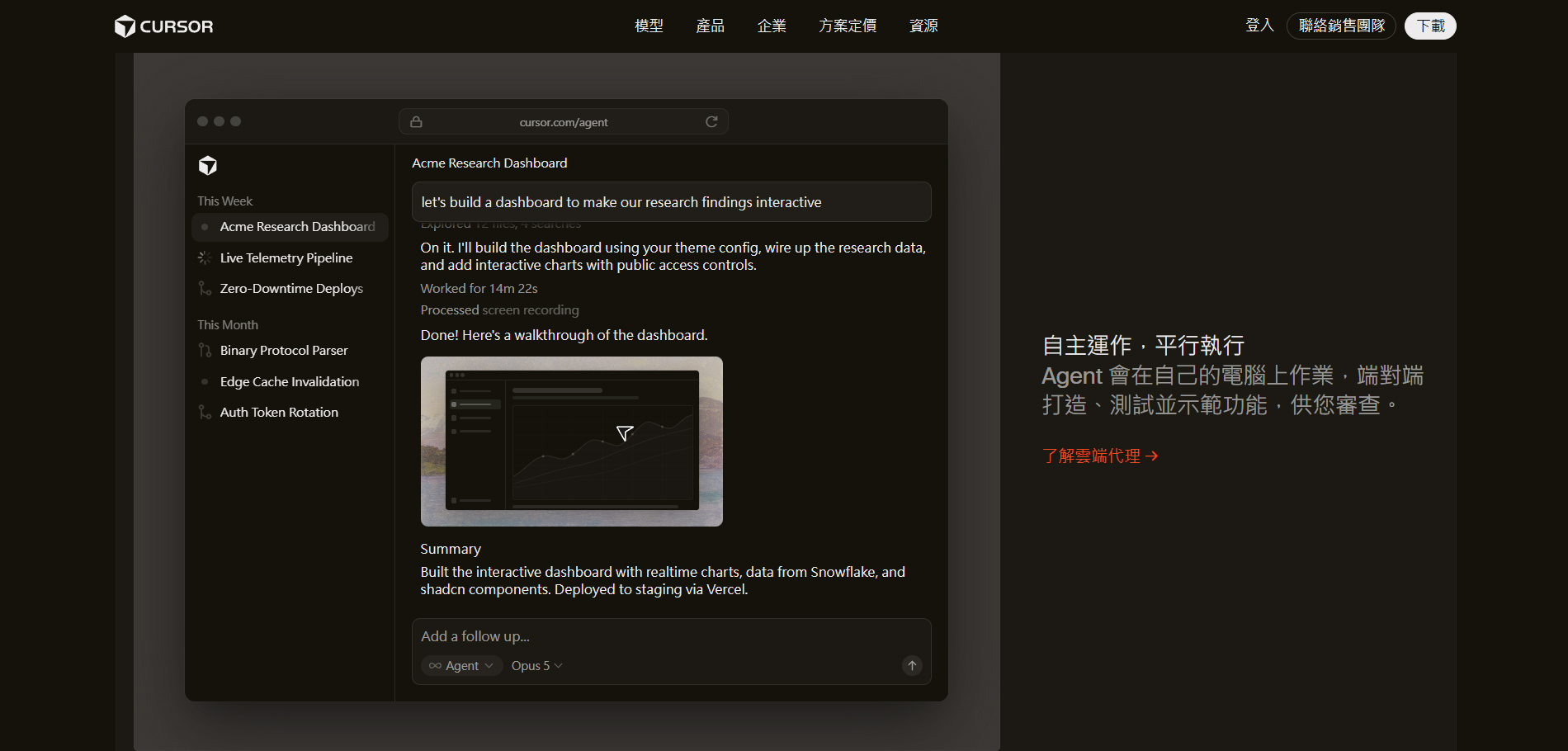Click the lock icon in the address bar

click(417, 122)
